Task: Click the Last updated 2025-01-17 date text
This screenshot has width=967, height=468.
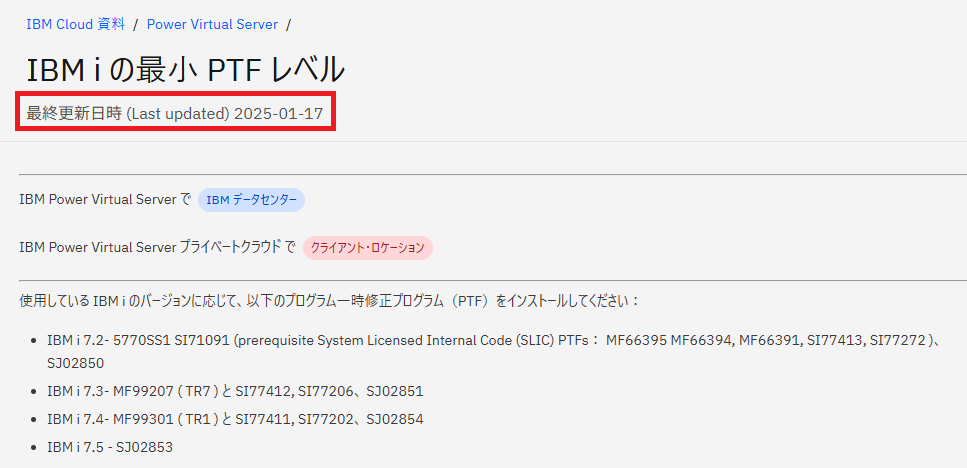Action: pyautogui.click(x=175, y=113)
